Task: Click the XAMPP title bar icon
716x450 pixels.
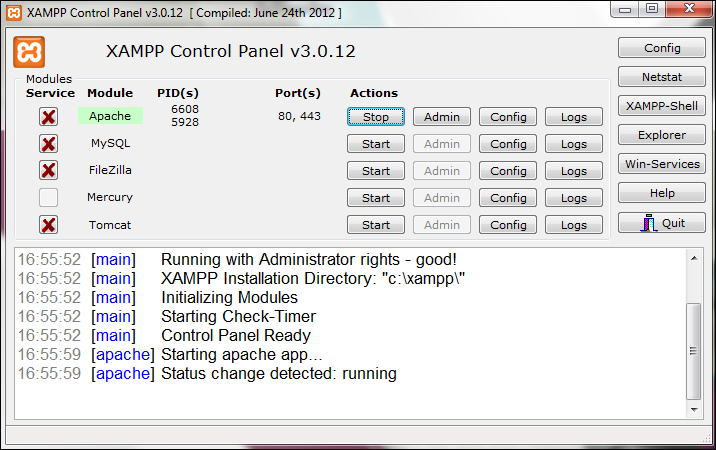Action: (x=14, y=13)
